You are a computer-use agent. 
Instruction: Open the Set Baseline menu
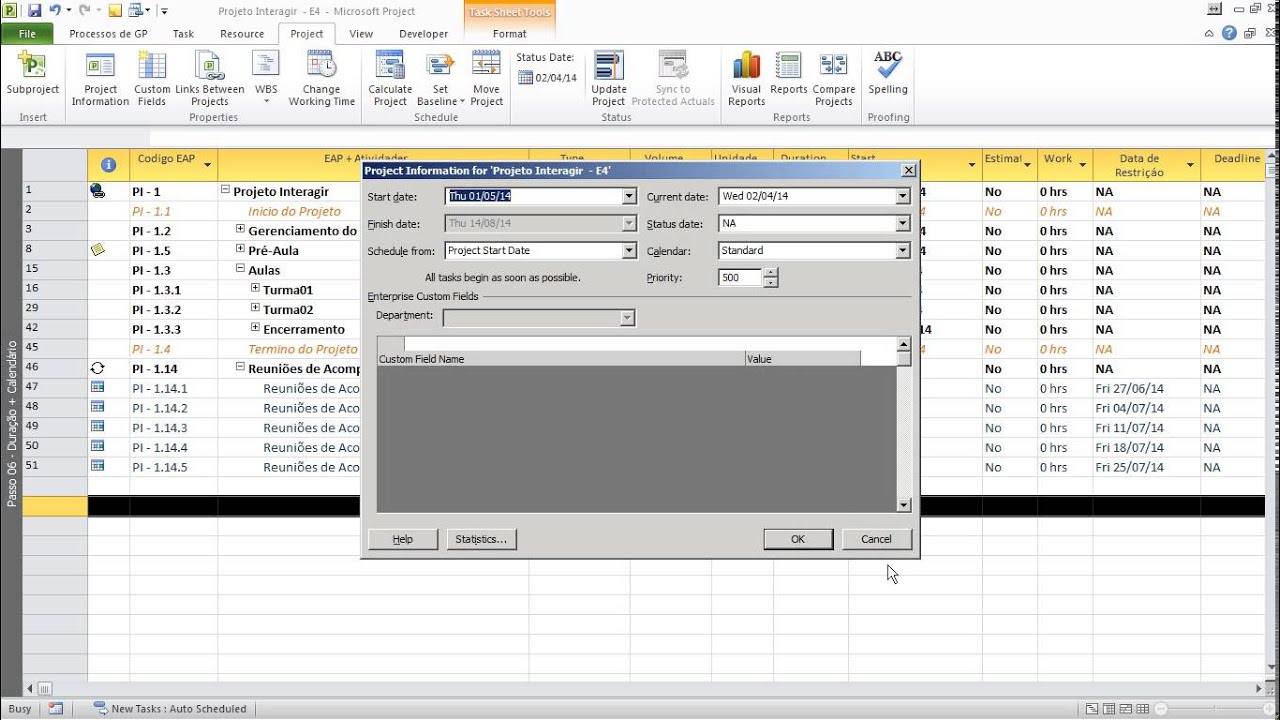[440, 78]
